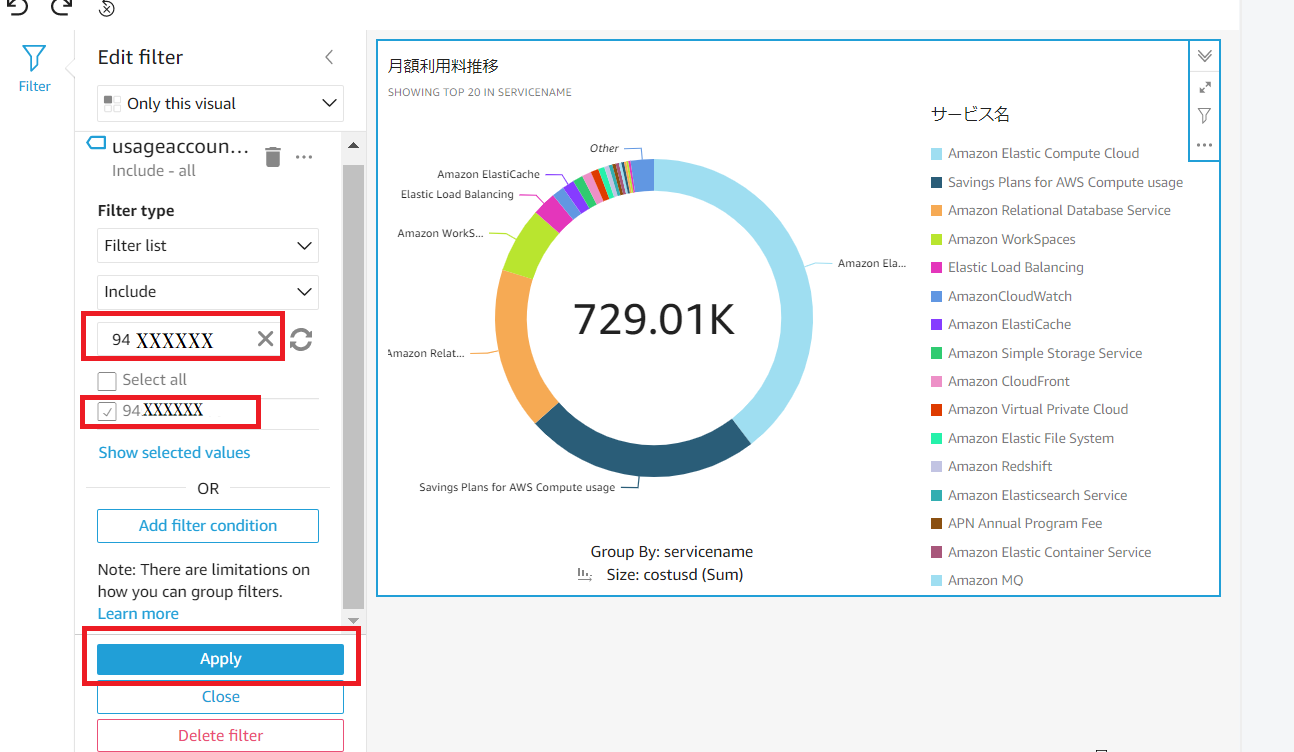Open the Learn more link

click(x=138, y=614)
